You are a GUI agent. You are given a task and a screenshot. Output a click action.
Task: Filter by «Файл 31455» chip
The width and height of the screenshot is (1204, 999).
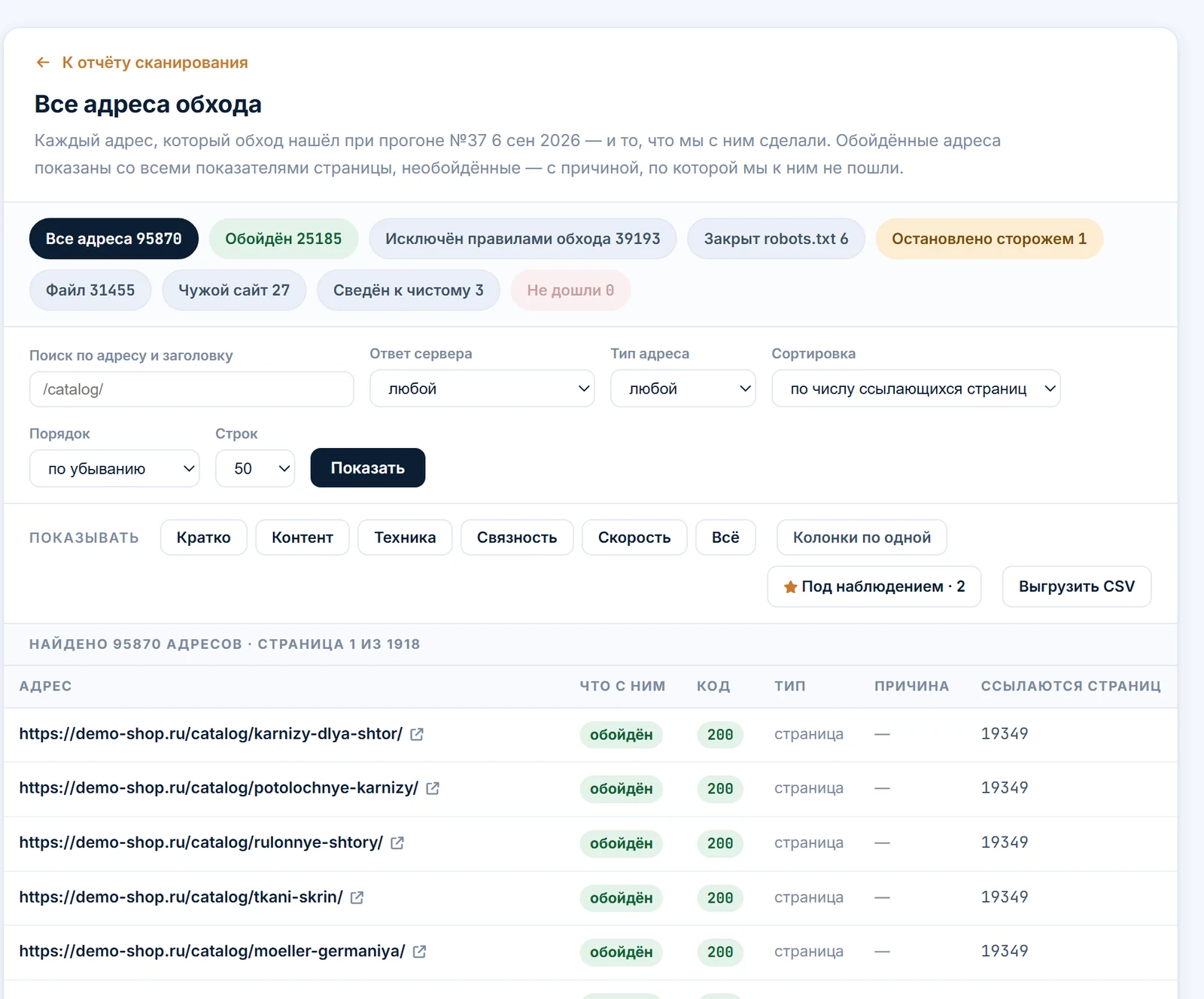pyautogui.click(x=90, y=290)
